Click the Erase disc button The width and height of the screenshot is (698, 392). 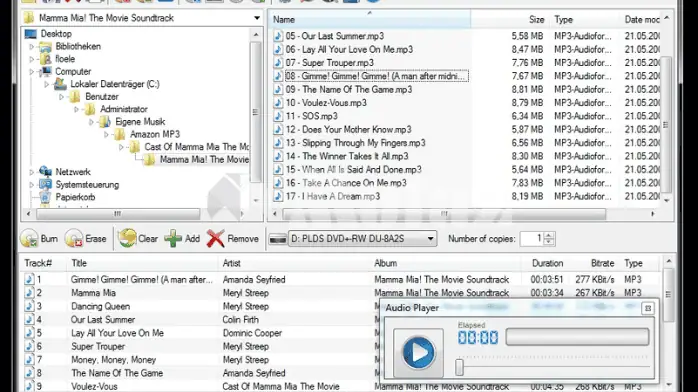[x=85, y=239]
